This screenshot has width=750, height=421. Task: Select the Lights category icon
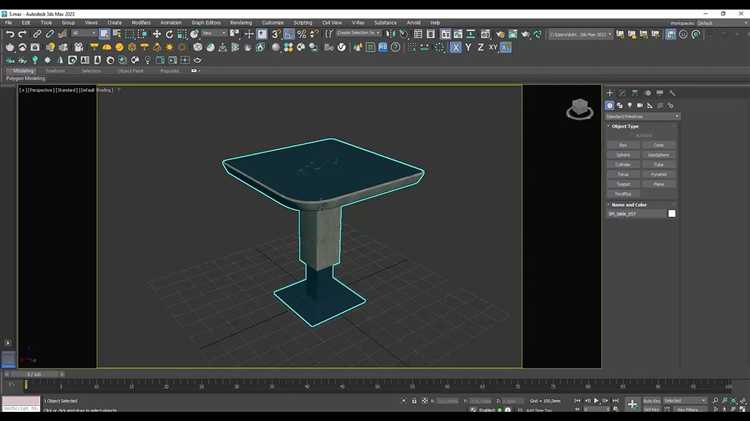(x=630, y=105)
